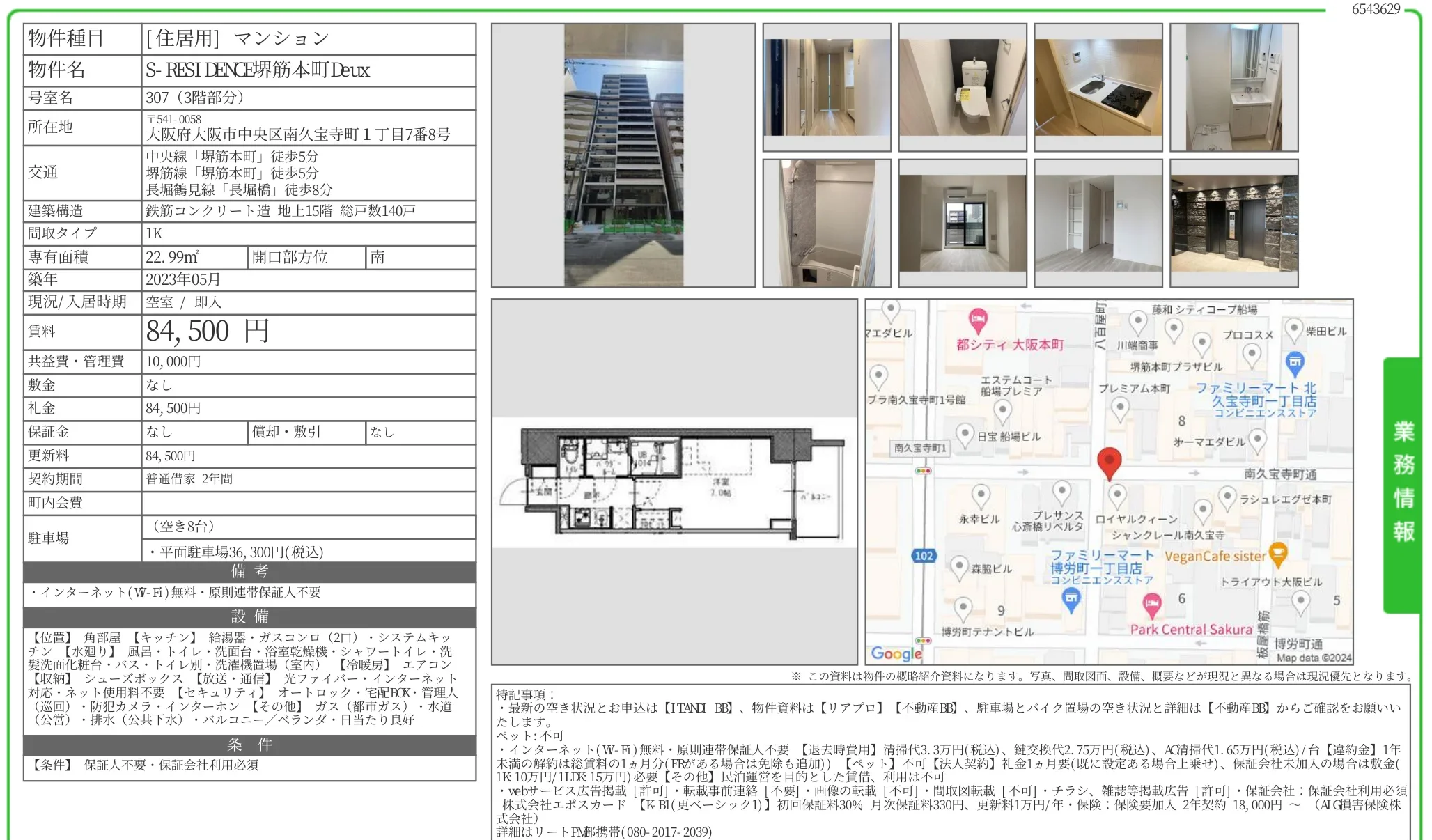Click the postal code 〒541-0058

point(173,119)
